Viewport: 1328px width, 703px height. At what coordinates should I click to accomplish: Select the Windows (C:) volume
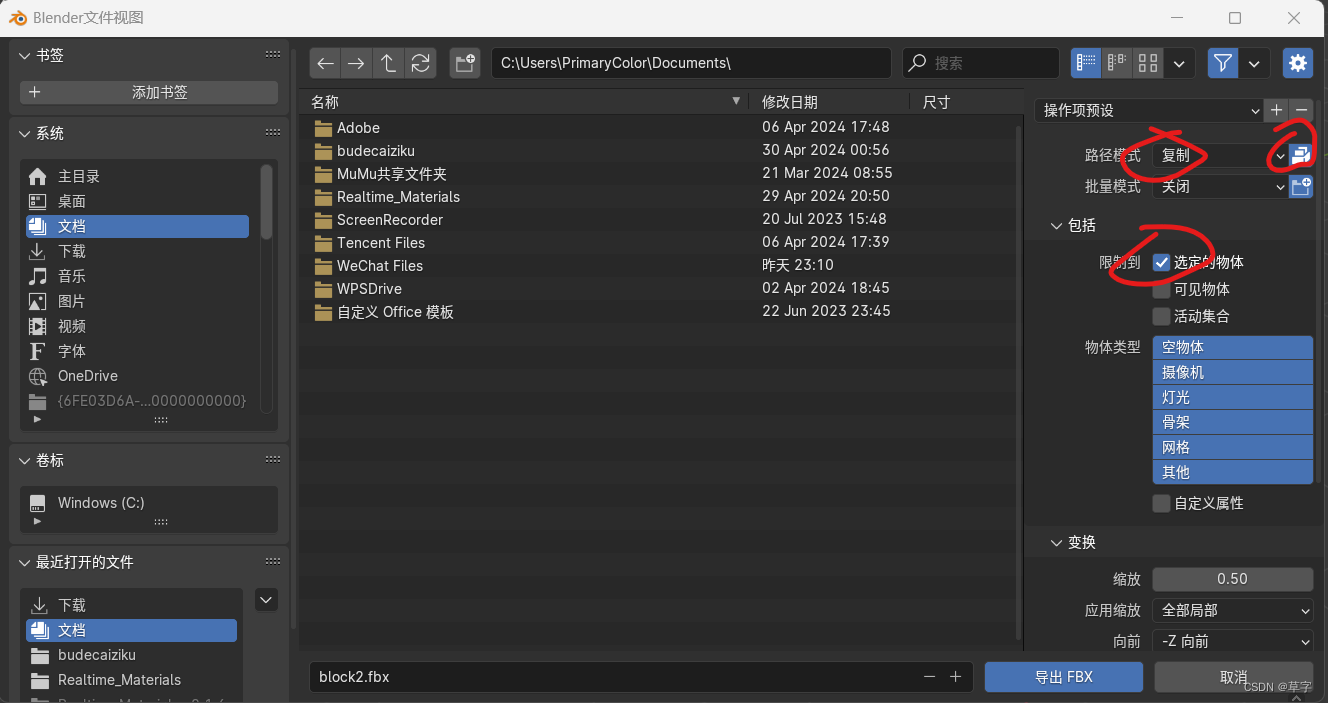tap(148, 503)
